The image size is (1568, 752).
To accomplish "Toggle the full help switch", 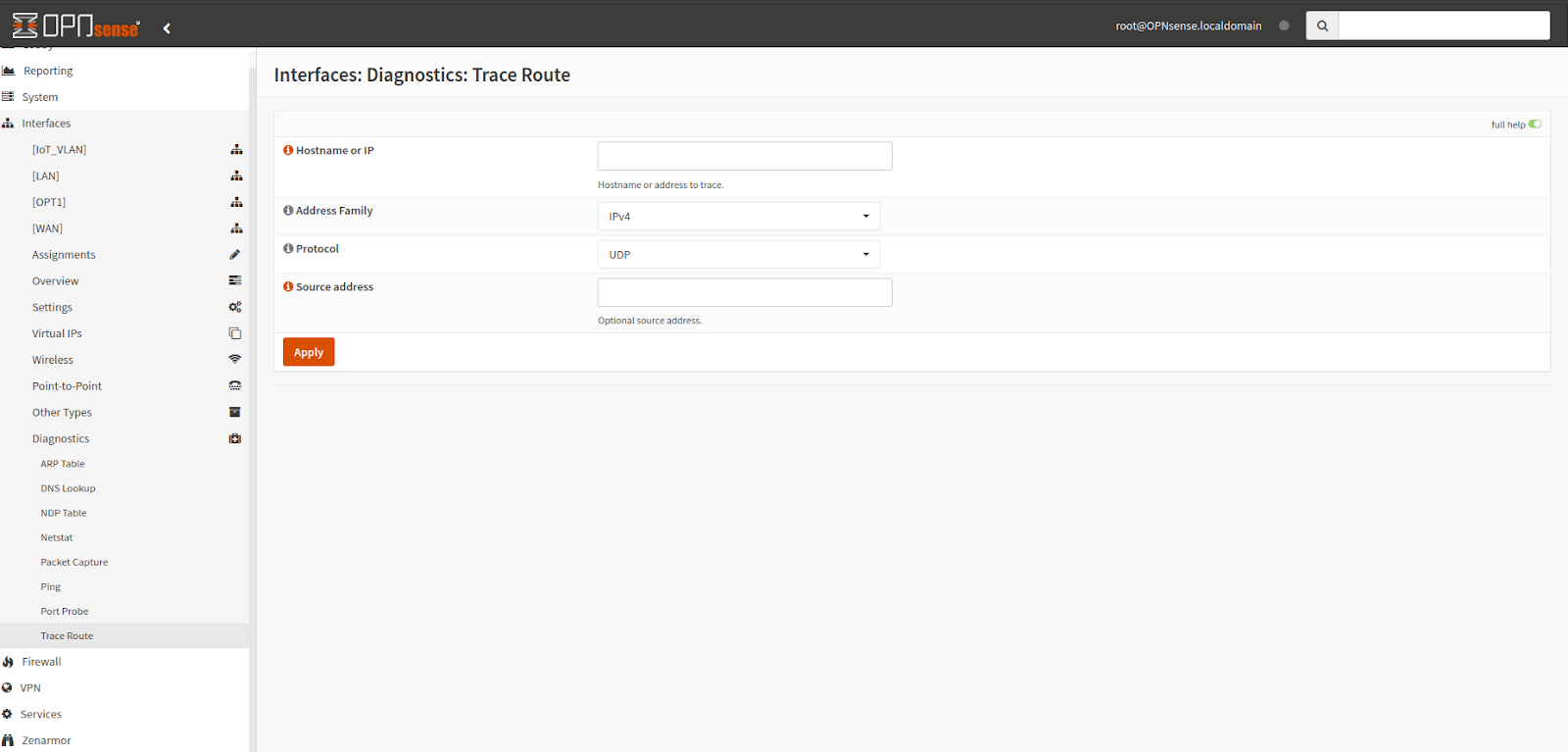I will tap(1535, 124).
